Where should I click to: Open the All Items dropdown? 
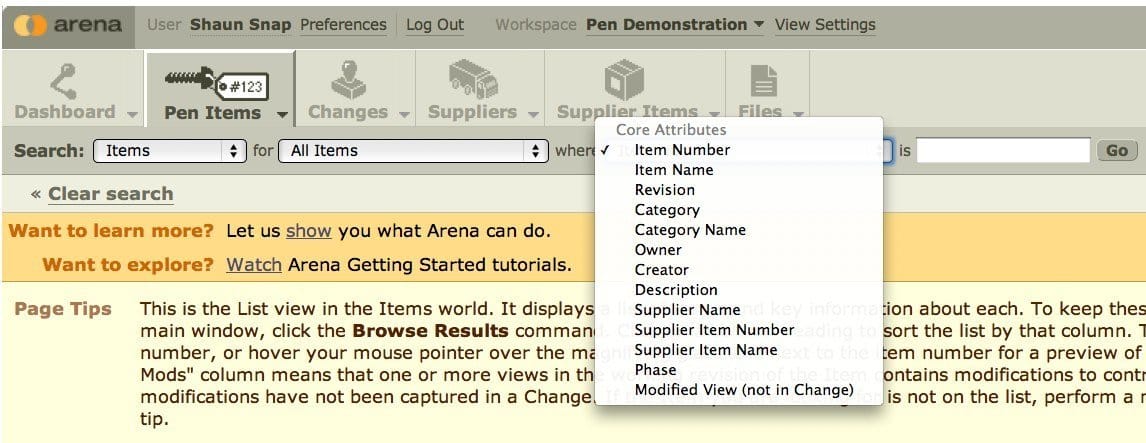coord(413,151)
